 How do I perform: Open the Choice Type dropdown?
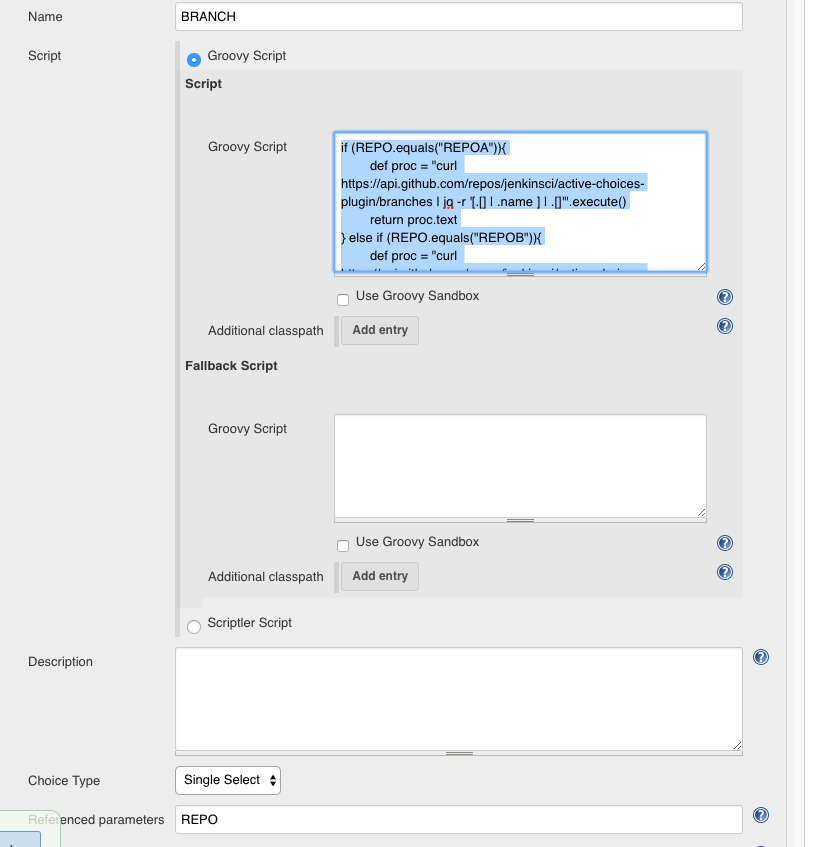tap(228, 780)
